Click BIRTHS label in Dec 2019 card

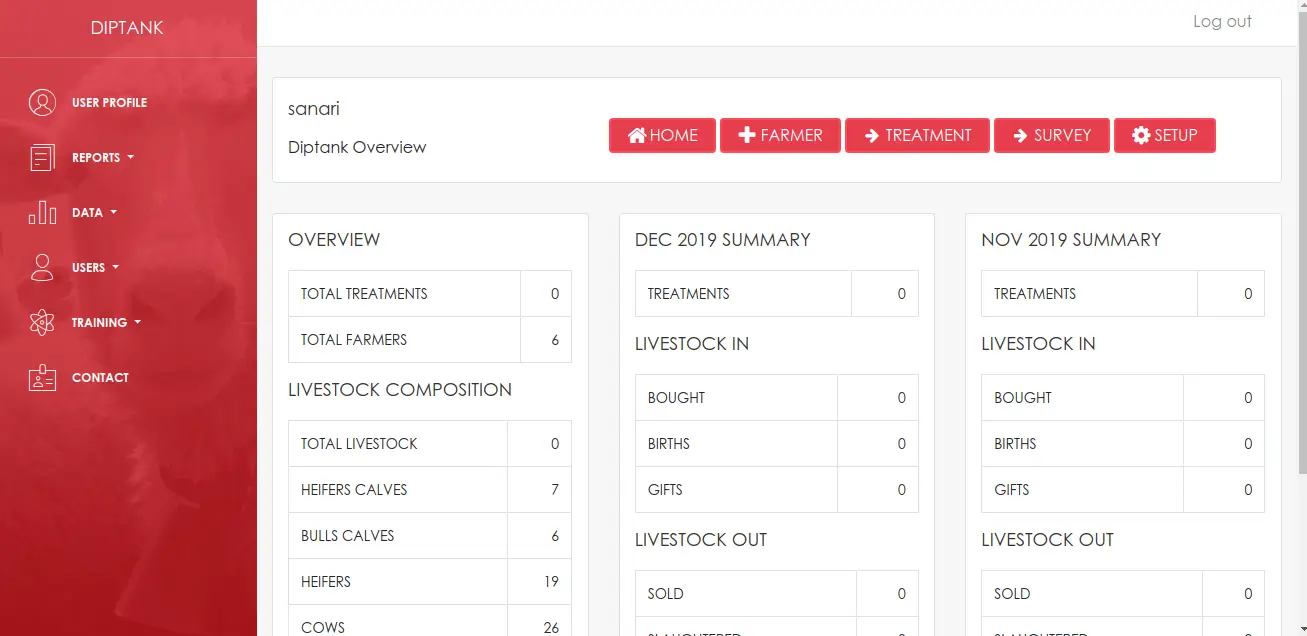(x=669, y=444)
